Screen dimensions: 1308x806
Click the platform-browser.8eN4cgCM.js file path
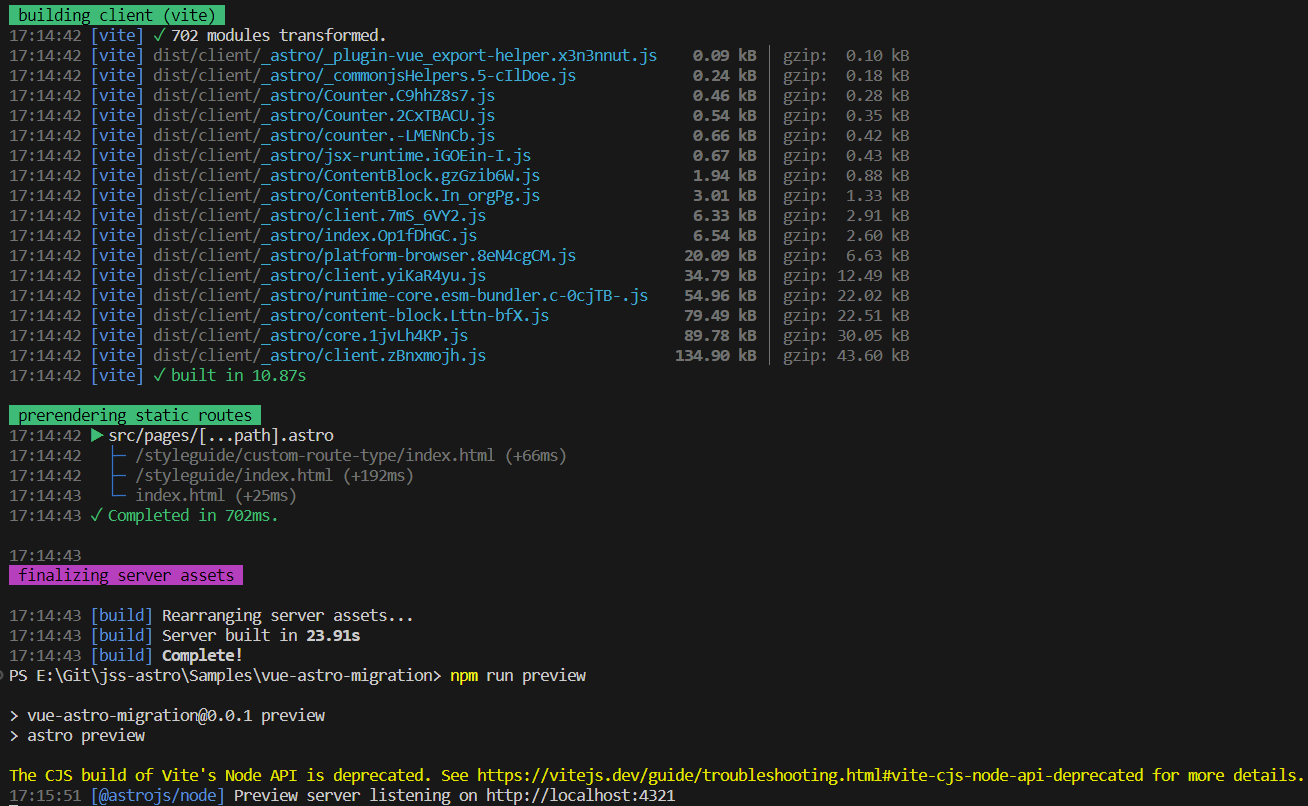364,256
